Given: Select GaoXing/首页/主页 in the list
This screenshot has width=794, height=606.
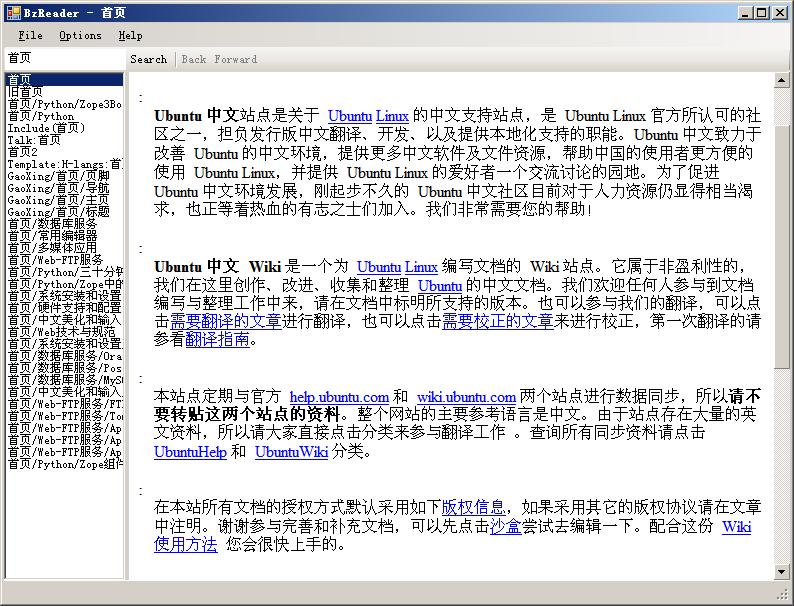Looking at the screenshot, I should [64, 200].
